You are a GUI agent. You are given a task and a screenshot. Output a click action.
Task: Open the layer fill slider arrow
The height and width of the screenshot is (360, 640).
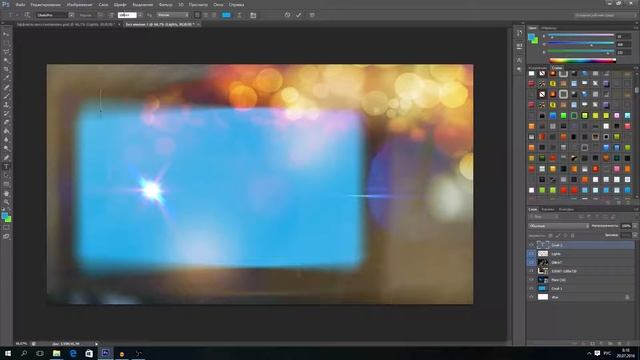coord(634,235)
